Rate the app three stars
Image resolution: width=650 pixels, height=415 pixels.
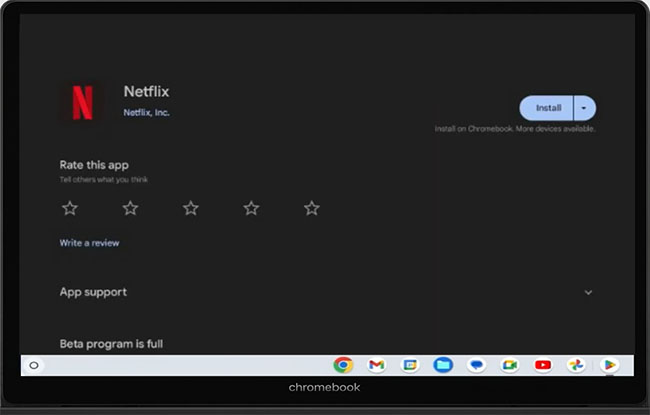[x=191, y=208]
